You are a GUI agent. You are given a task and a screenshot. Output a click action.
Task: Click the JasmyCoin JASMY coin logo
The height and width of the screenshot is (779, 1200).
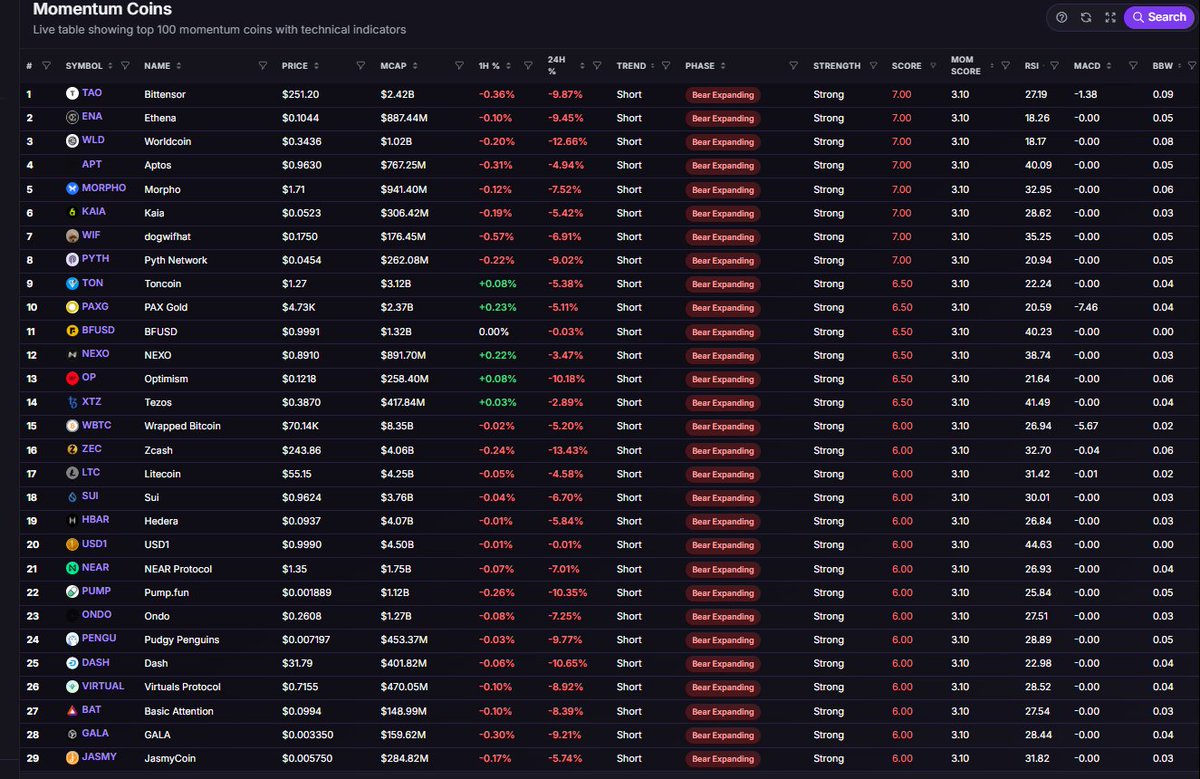click(72, 758)
